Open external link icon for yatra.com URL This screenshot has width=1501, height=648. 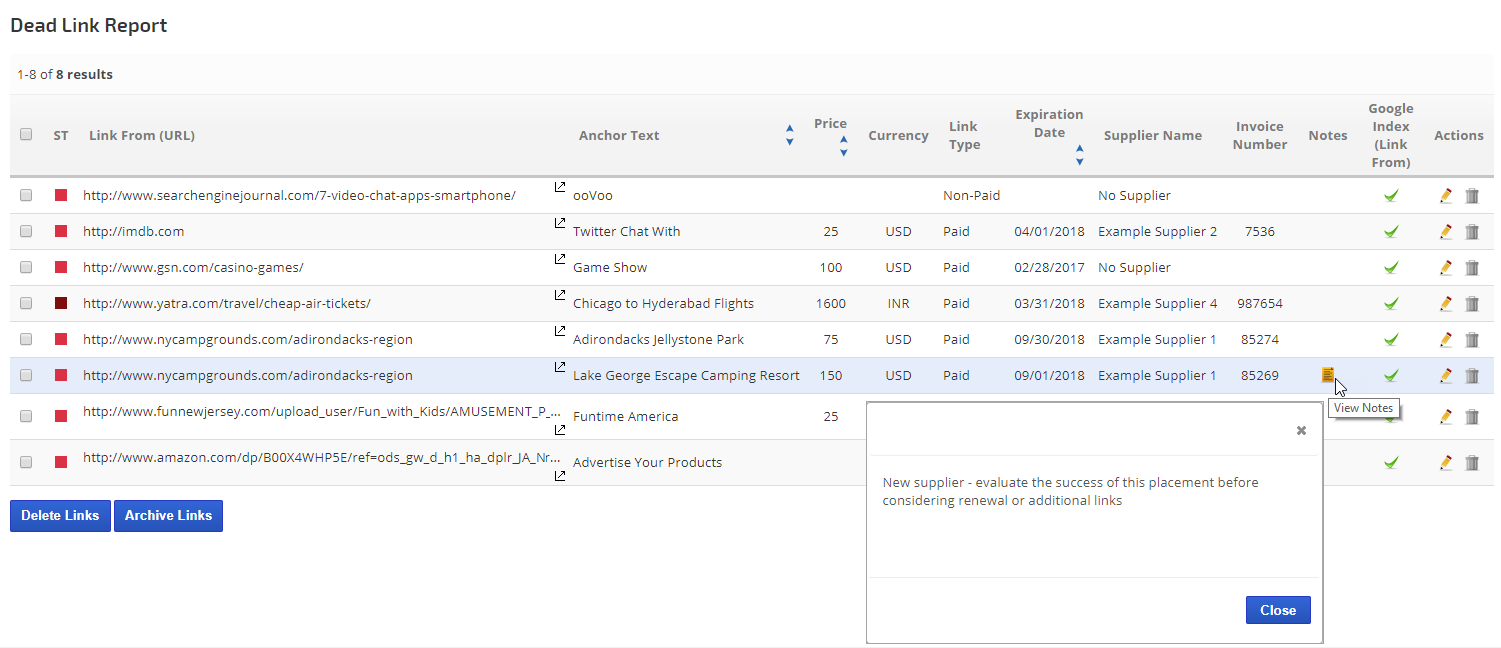[x=560, y=295]
